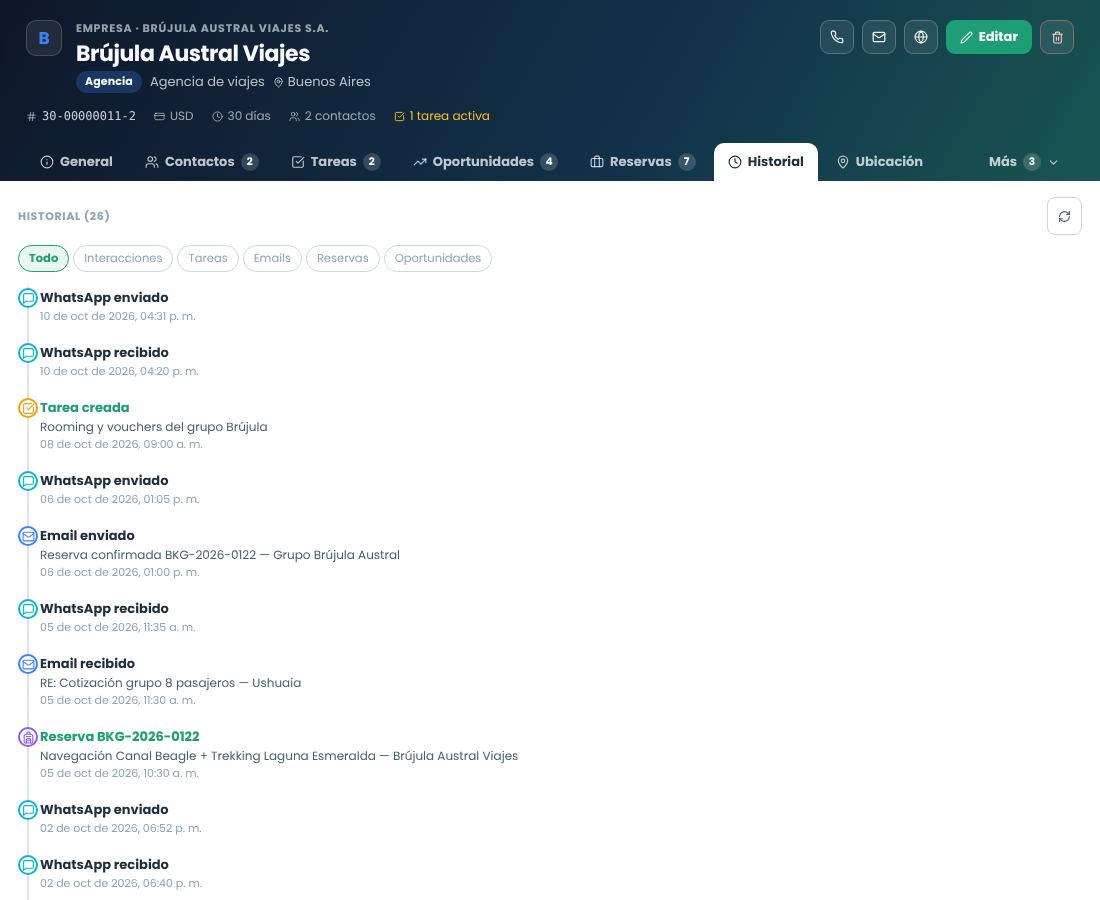
Task: Click the green Editar button
Action: [x=988, y=37]
